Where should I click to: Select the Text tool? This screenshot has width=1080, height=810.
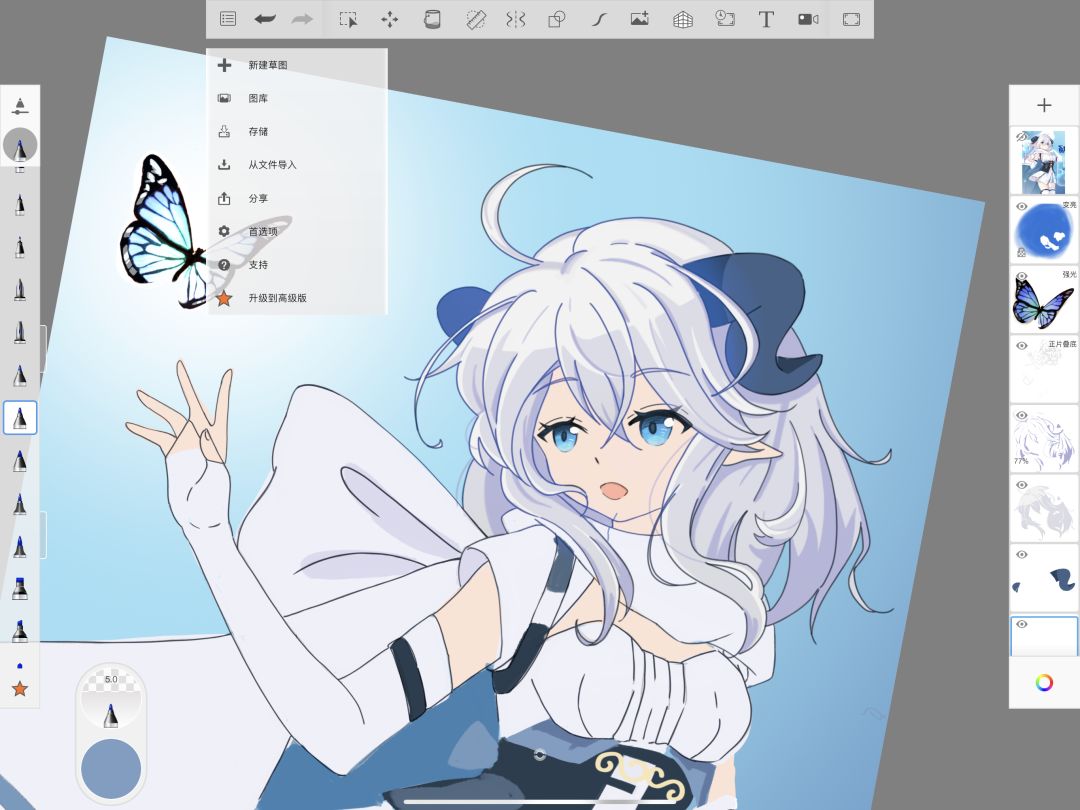(766, 19)
